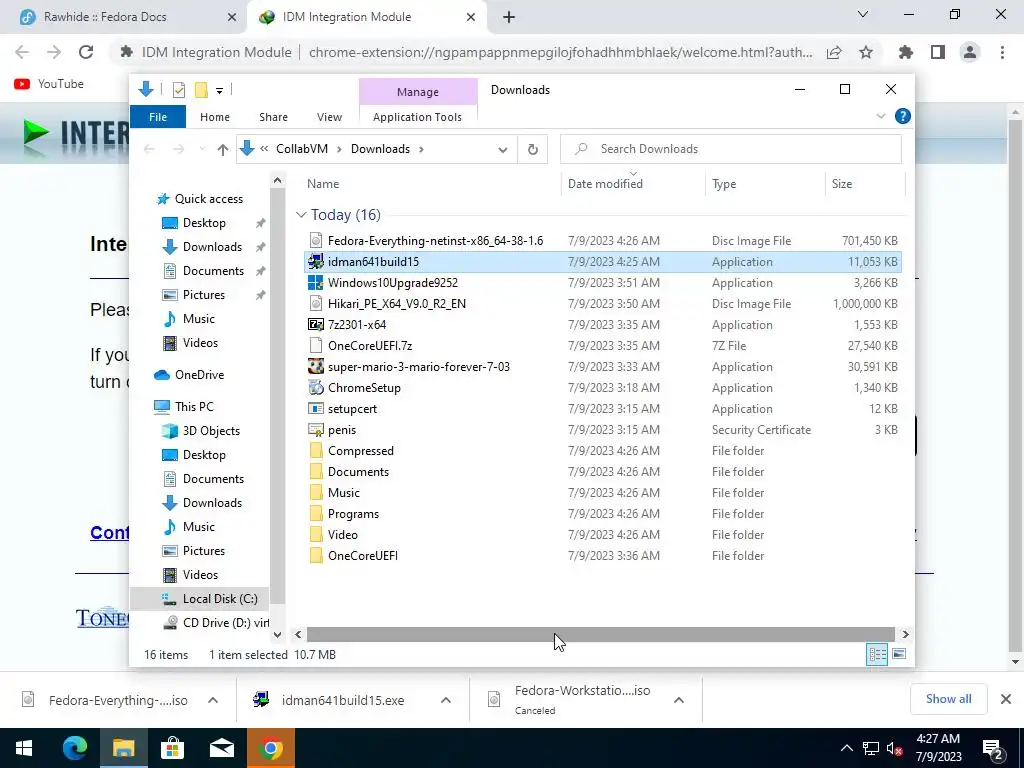The width and height of the screenshot is (1024, 768).
Task: Open the YouTube bookmark
Action: [x=50, y=84]
